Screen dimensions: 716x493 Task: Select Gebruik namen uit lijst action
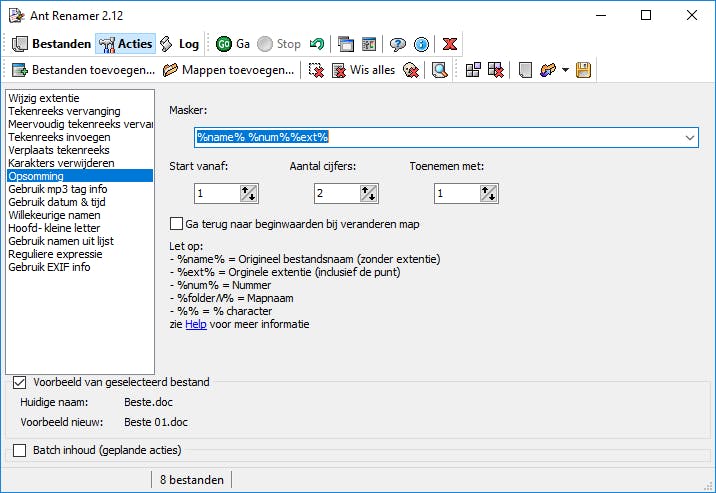click(80, 241)
